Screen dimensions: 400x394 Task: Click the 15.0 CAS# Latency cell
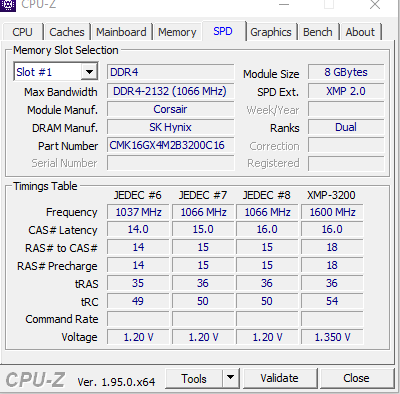[x=203, y=229]
